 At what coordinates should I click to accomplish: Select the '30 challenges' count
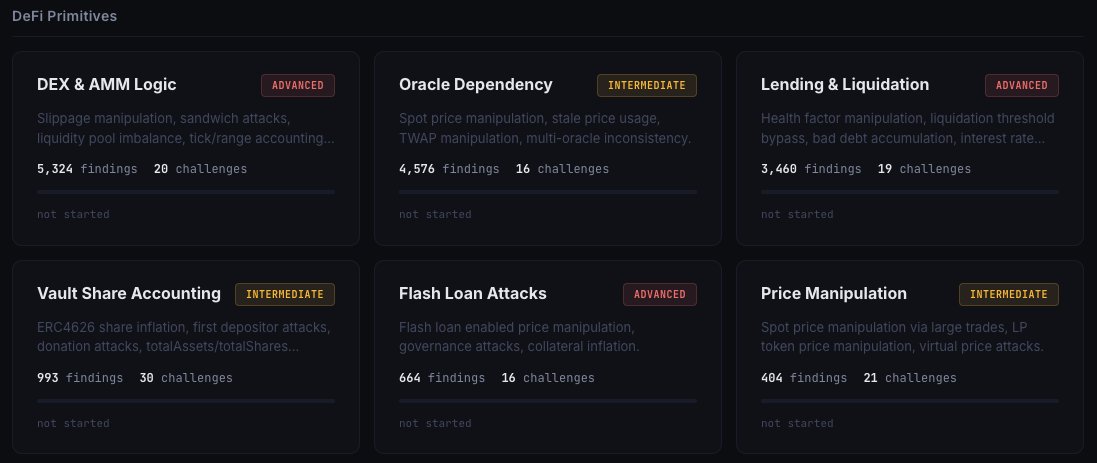pyautogui.click(x=186, y=378)
